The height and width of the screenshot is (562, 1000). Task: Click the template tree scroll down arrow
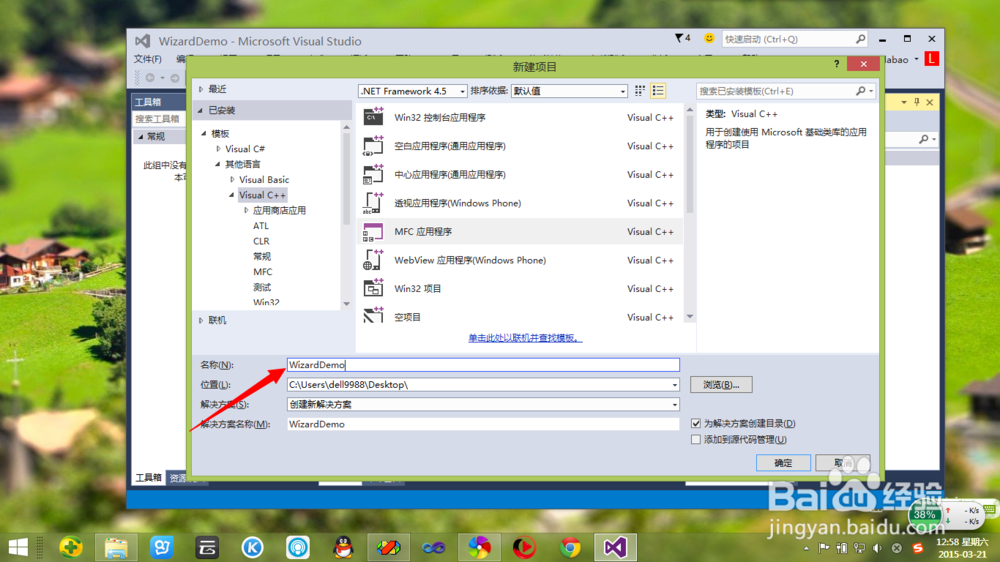tap(346, 304)
